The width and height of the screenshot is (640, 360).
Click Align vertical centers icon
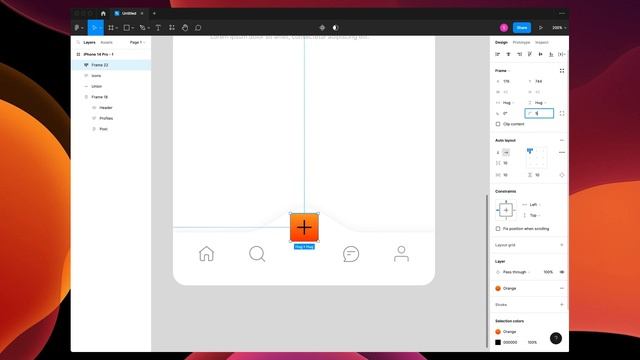540,54
